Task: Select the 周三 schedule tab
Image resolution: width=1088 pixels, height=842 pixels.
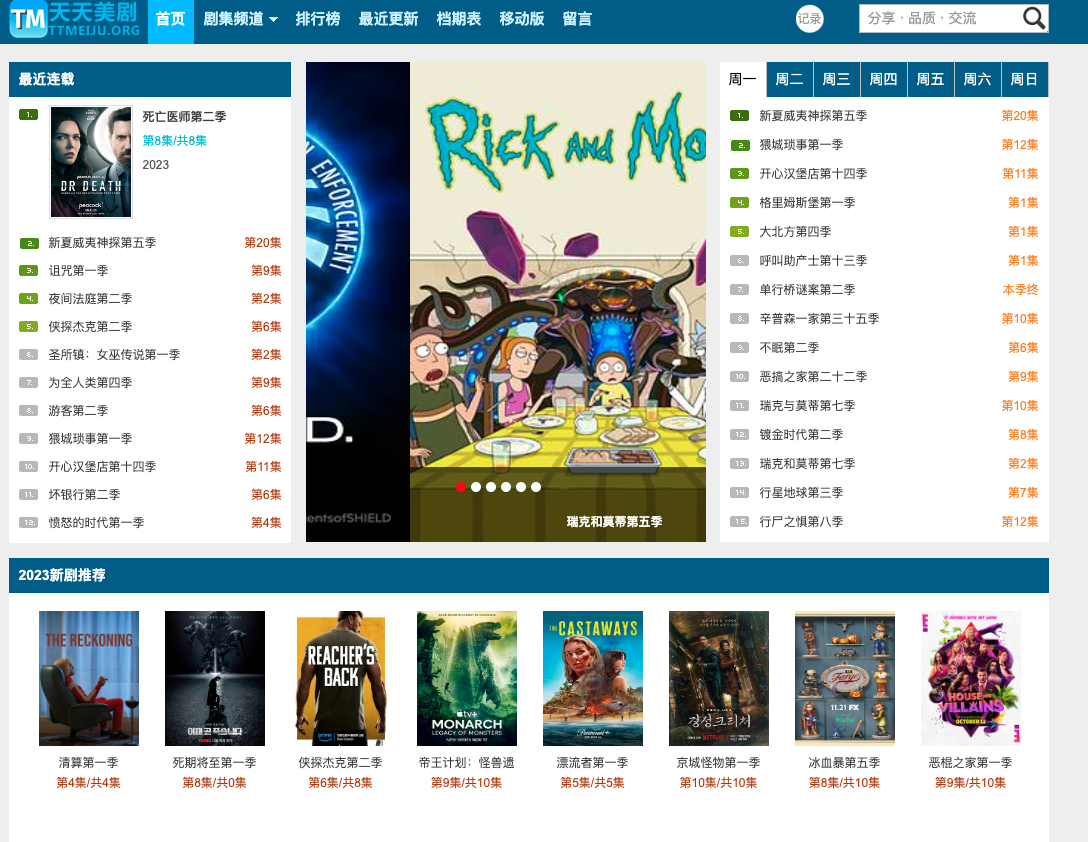Action: [x=837, y=79]
